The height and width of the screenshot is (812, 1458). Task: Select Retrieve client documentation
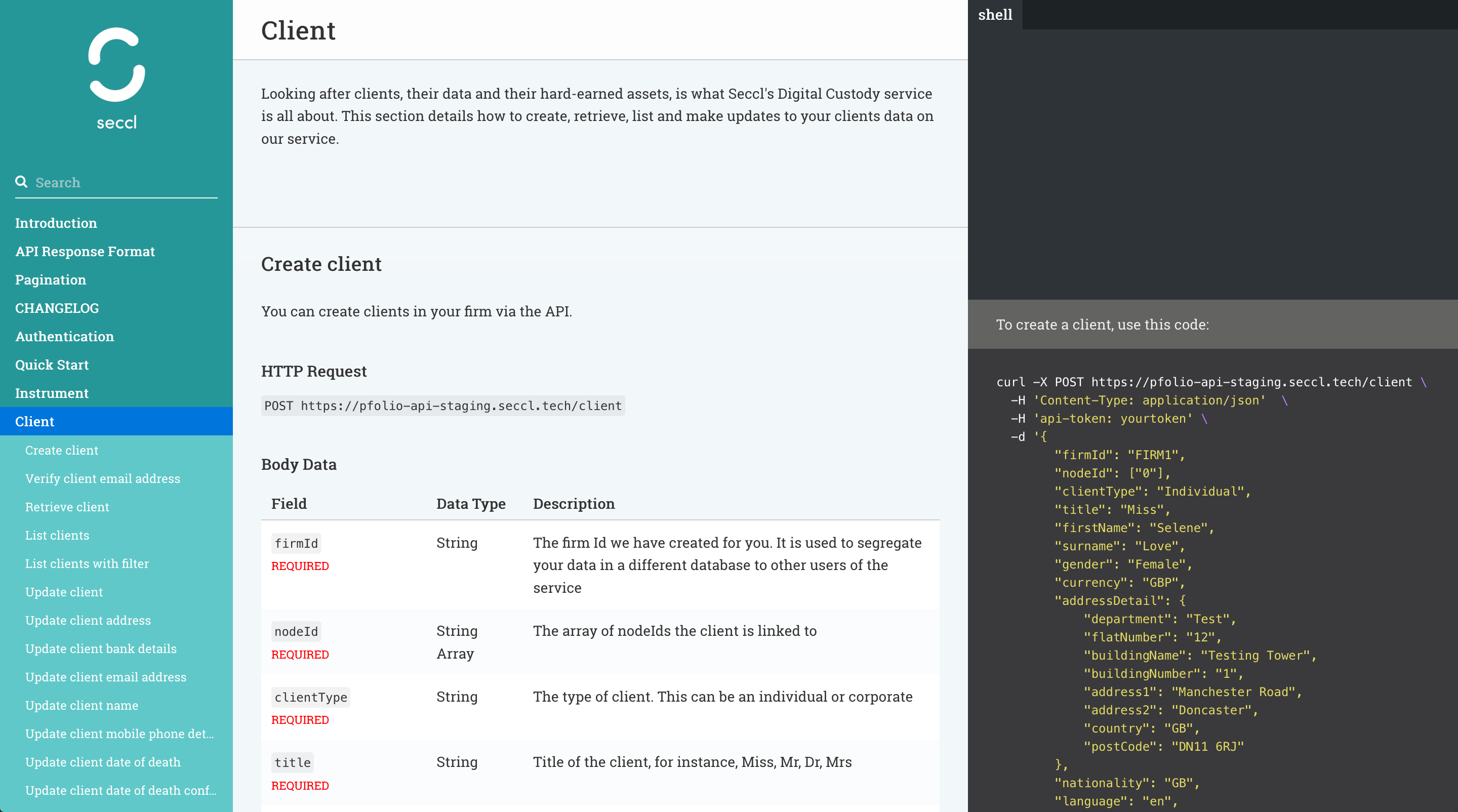67,506
